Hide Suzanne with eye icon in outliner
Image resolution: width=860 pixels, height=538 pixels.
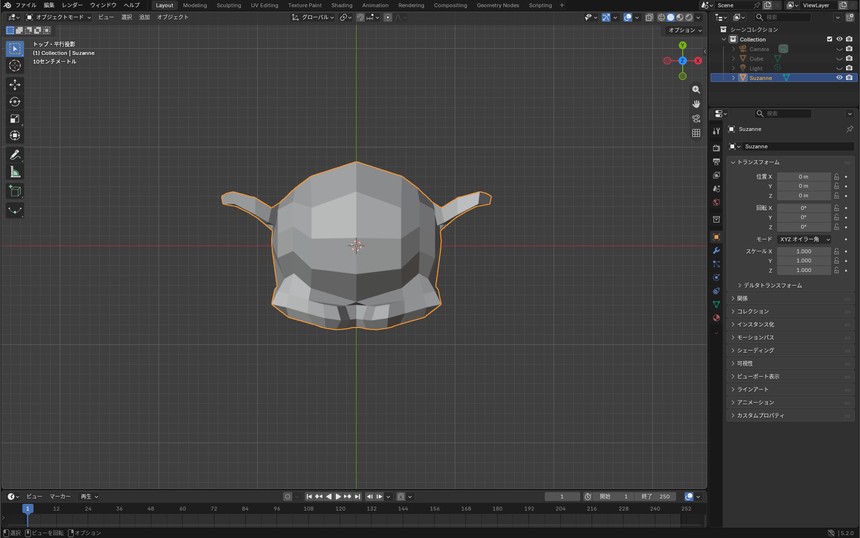click(x=839, y=78)
